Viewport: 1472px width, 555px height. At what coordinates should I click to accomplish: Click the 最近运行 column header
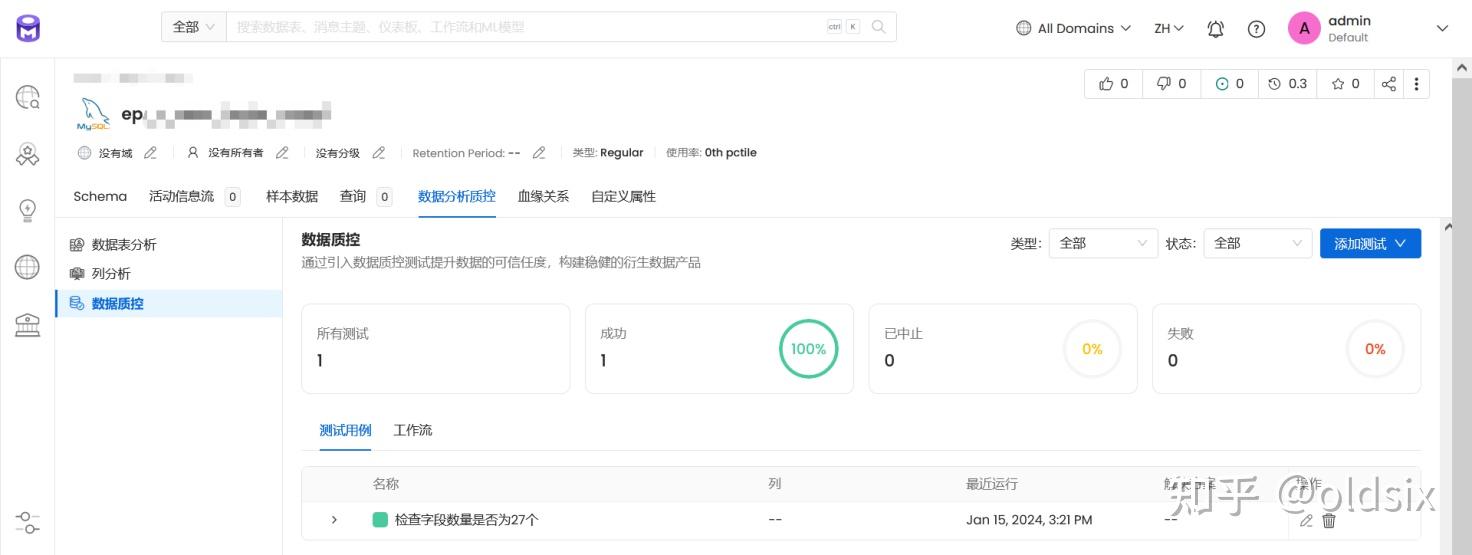992,484
